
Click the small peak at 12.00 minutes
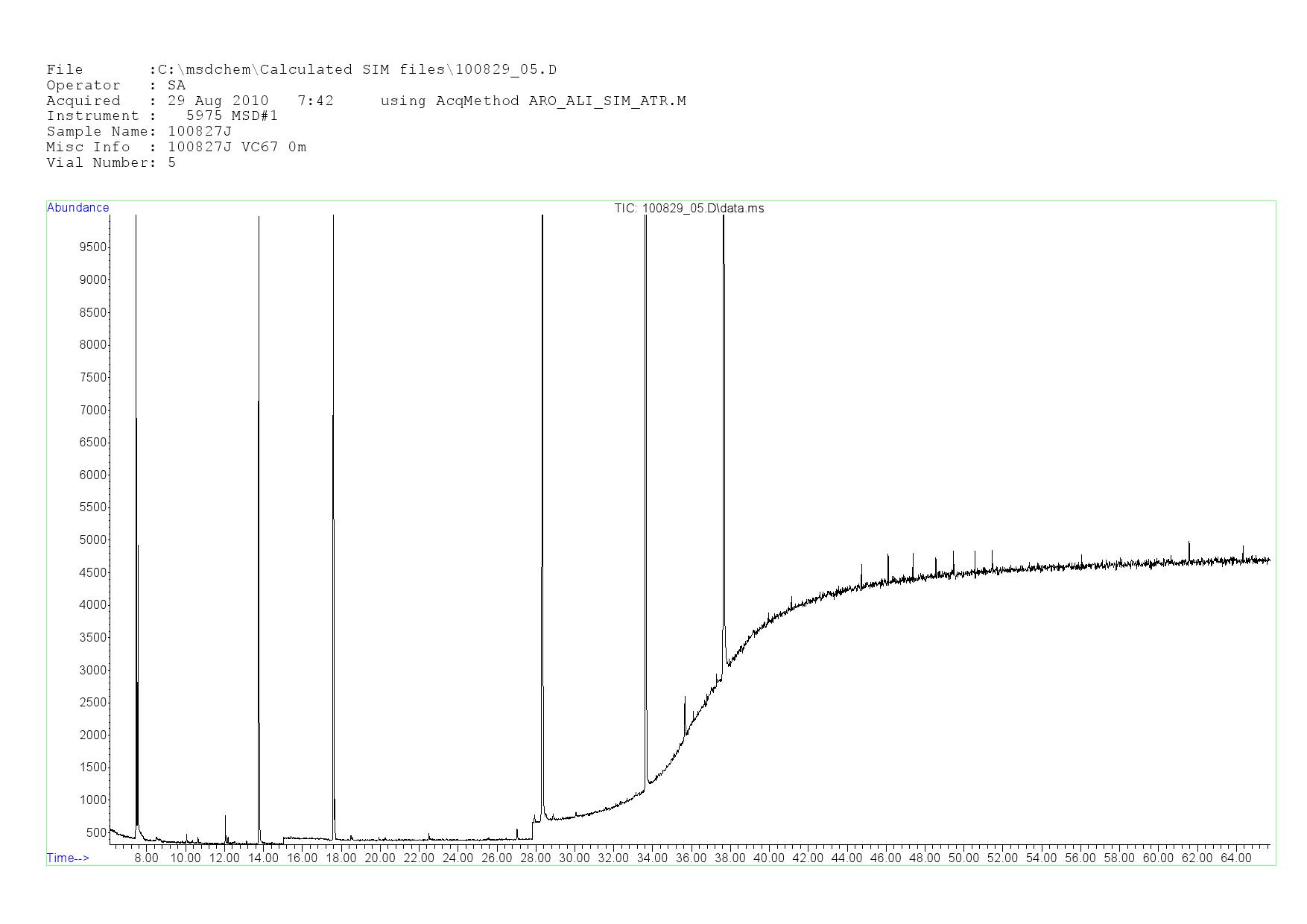coord(225,823)
